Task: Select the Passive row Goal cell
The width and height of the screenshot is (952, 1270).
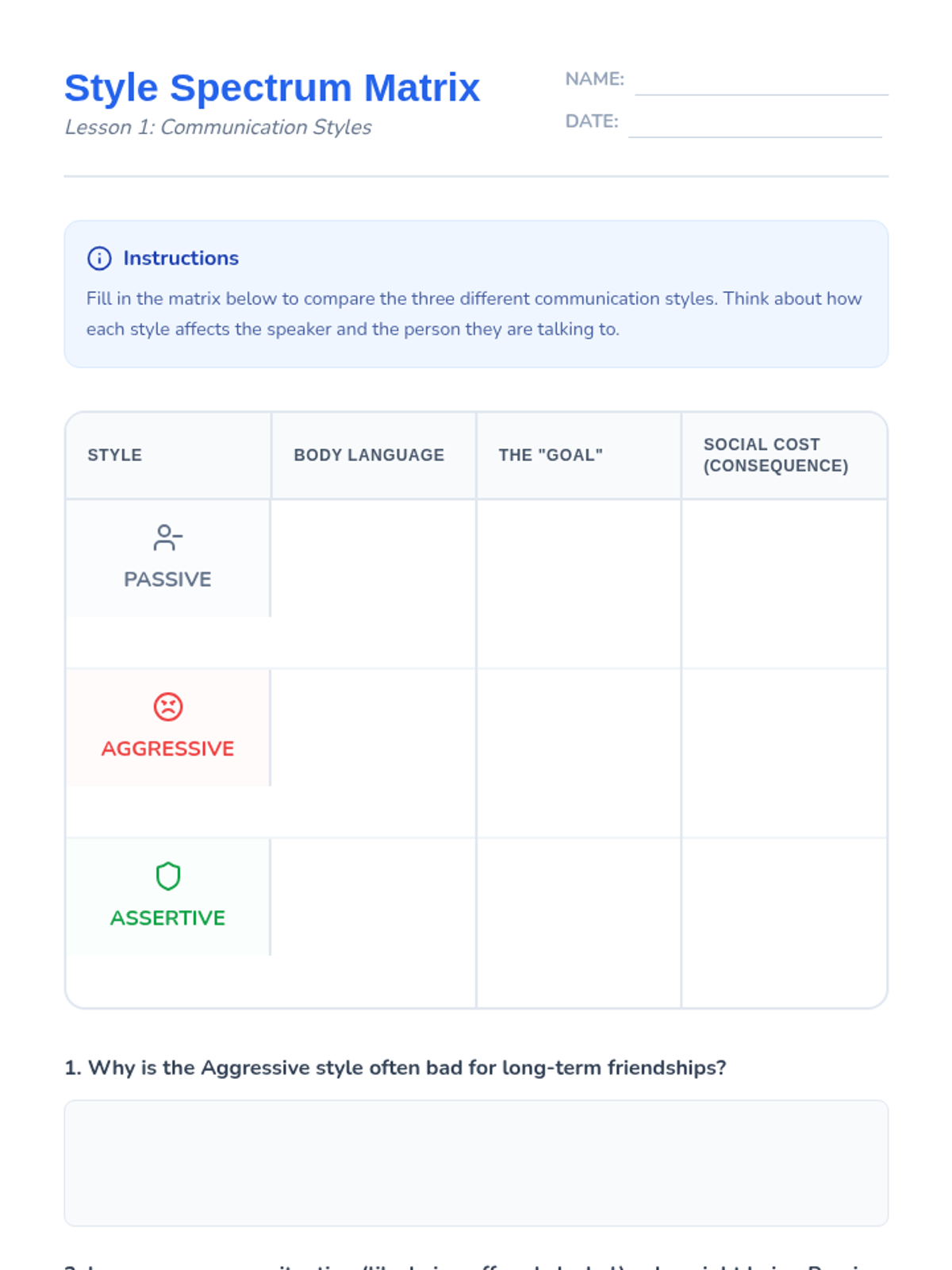Action: (x=578, y=583)
